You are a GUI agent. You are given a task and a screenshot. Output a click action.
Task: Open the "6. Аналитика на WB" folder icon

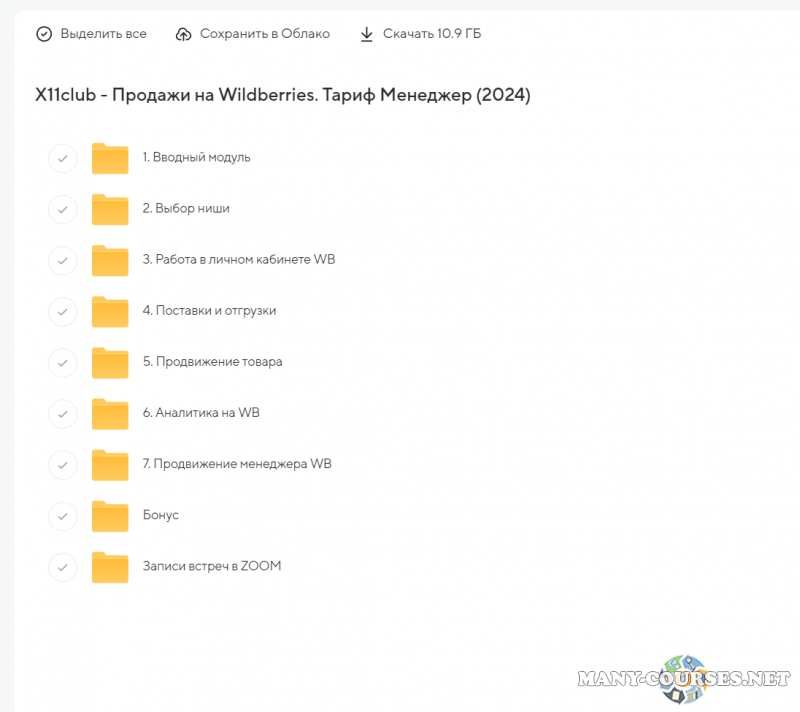click(x=110, y=413)
